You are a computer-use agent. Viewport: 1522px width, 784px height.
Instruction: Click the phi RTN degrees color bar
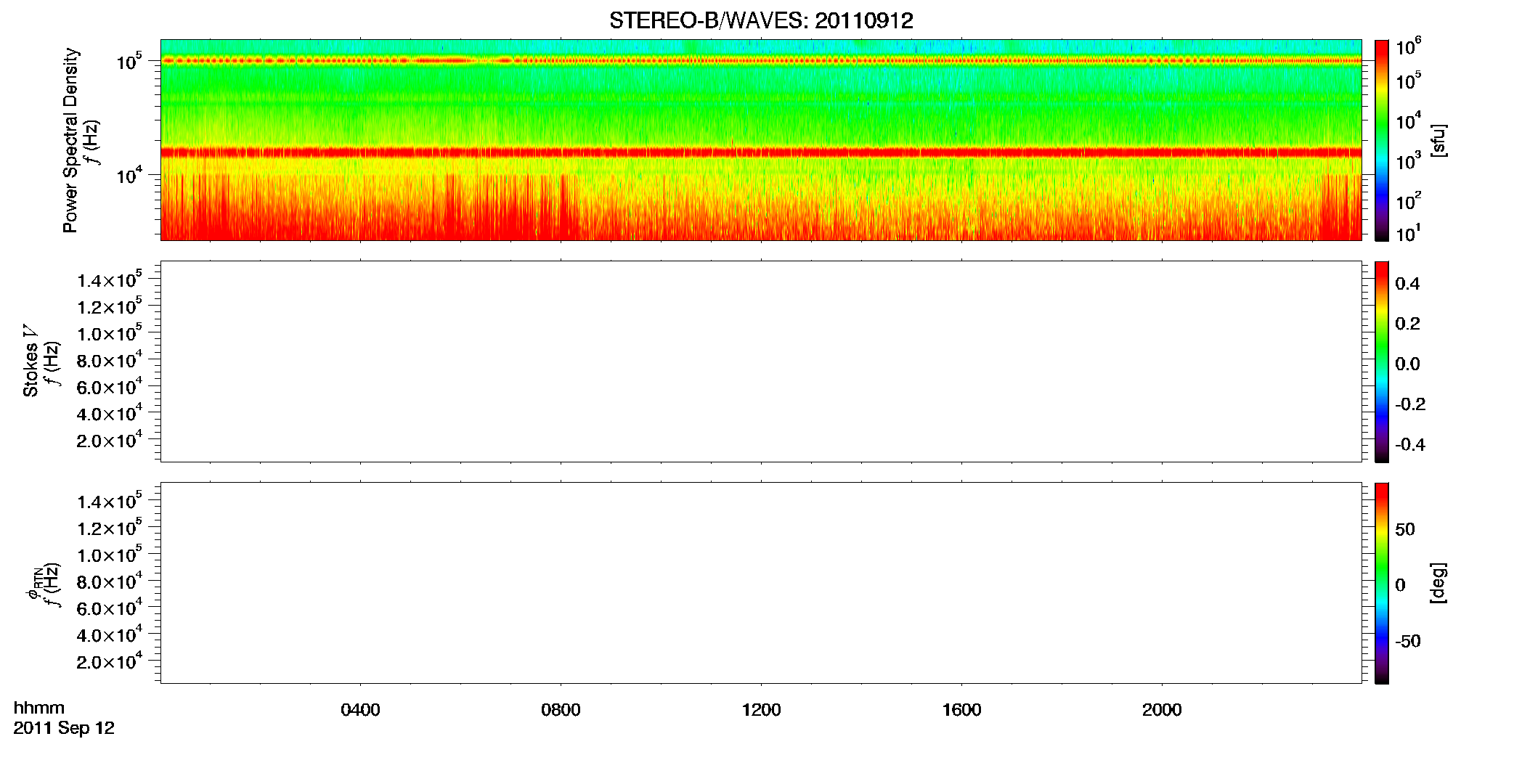1381,583
